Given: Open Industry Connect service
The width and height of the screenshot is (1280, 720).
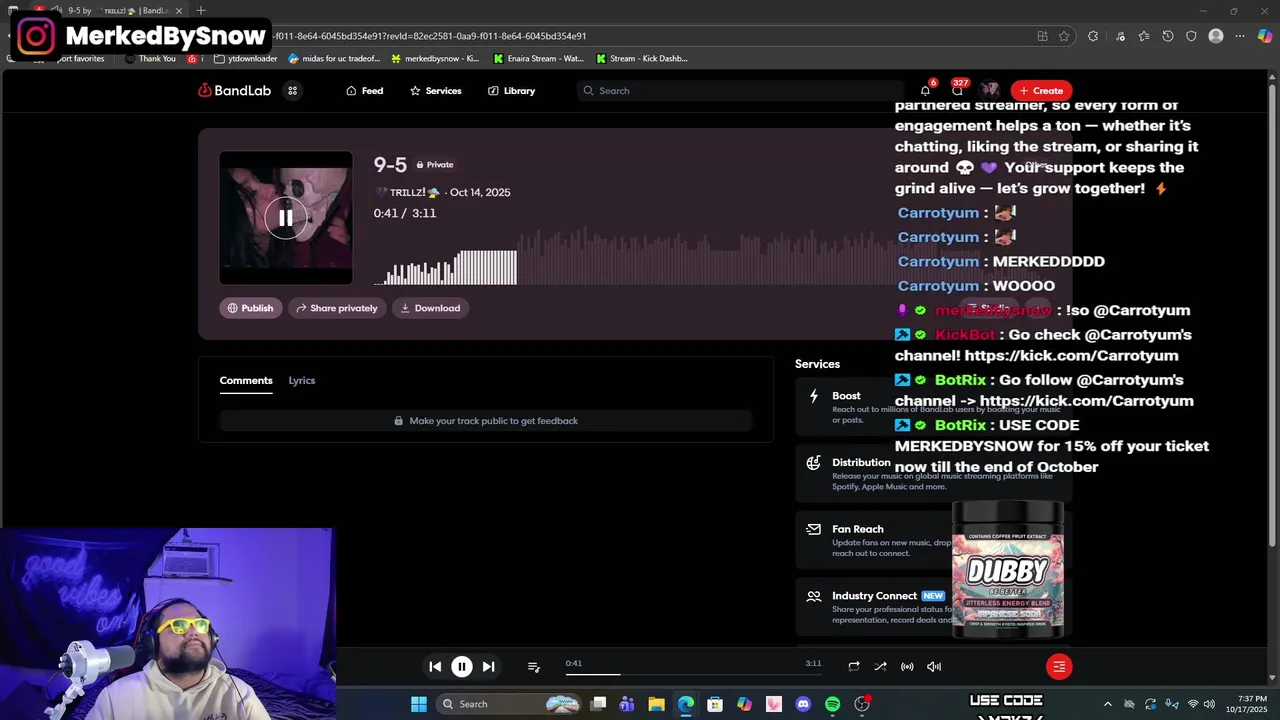Looking at the screenshot, I should [x=933, y=606].
